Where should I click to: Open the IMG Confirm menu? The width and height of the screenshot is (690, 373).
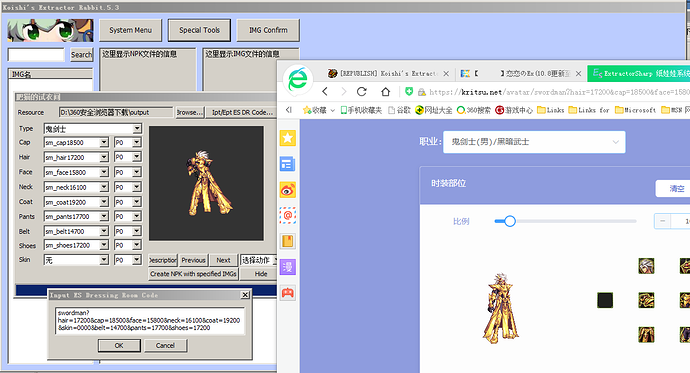pos(268,30)
